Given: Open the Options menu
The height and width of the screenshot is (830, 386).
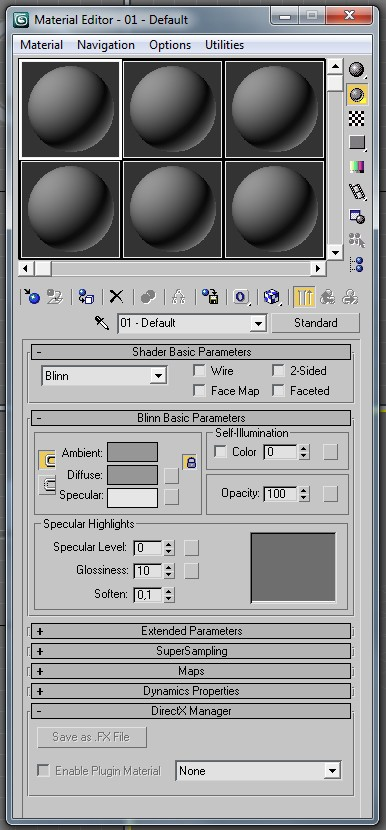Looking at the screenshot, I should click(x=170, y=45).
